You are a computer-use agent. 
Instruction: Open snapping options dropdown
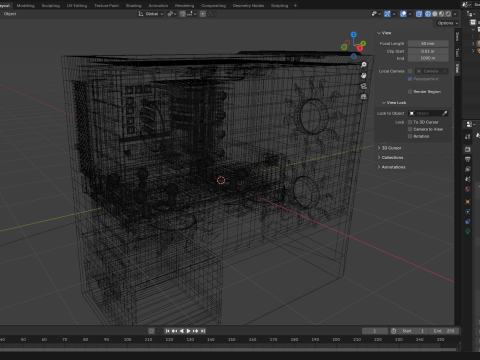pyautogui.click(x=192, y=14)
